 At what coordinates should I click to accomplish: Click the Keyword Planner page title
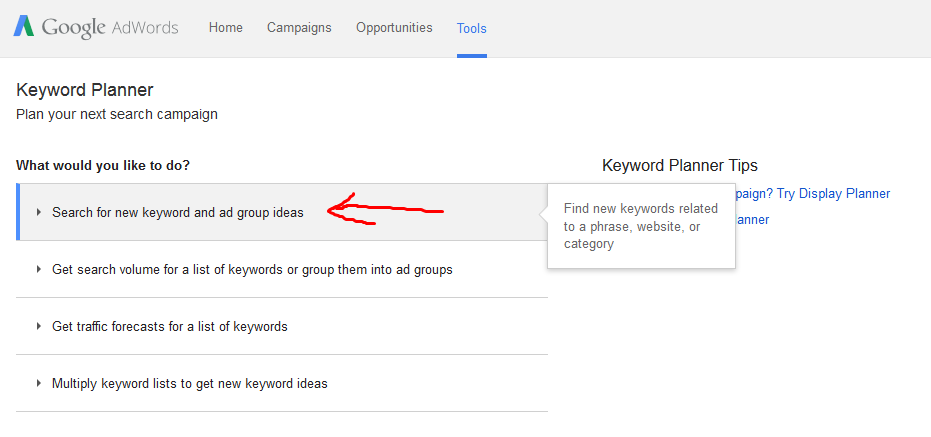point(85,90)
